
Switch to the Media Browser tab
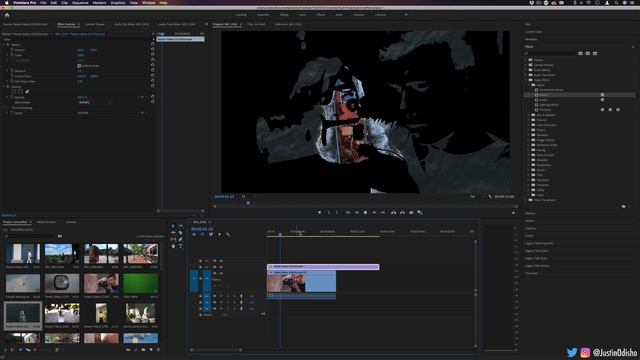click(x=46, y=222)
